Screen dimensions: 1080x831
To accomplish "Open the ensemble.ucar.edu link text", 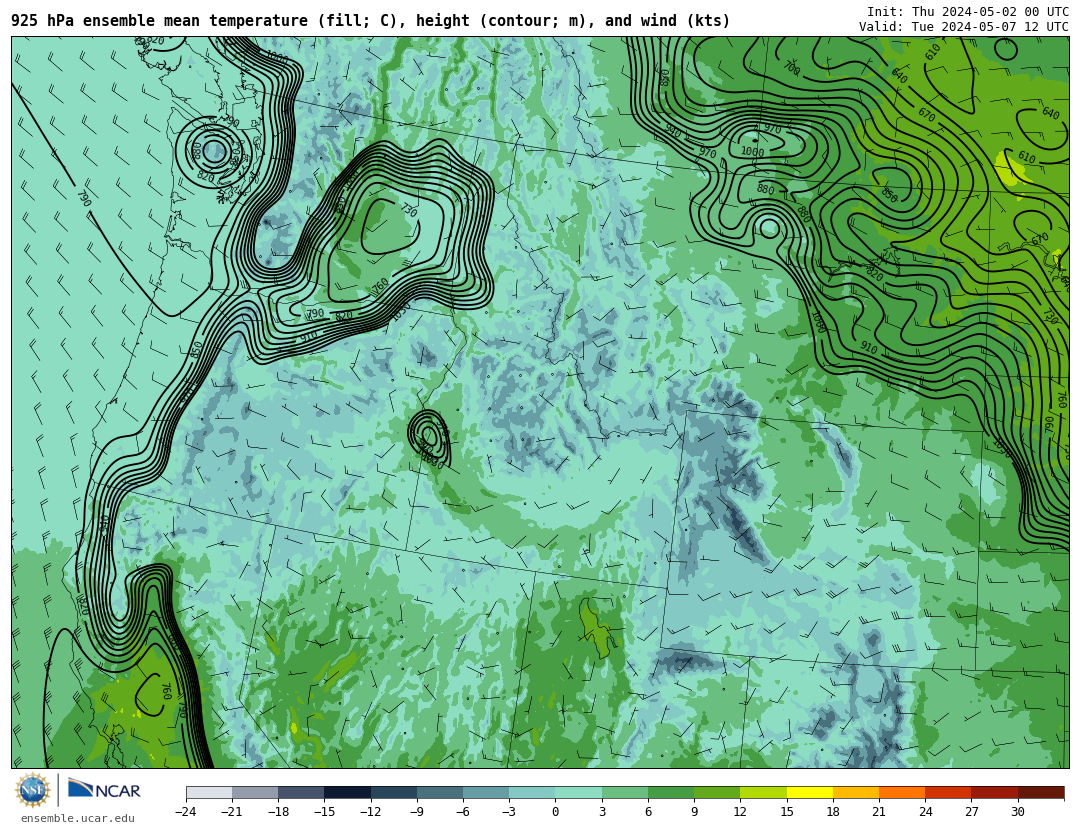I will 78,819.
